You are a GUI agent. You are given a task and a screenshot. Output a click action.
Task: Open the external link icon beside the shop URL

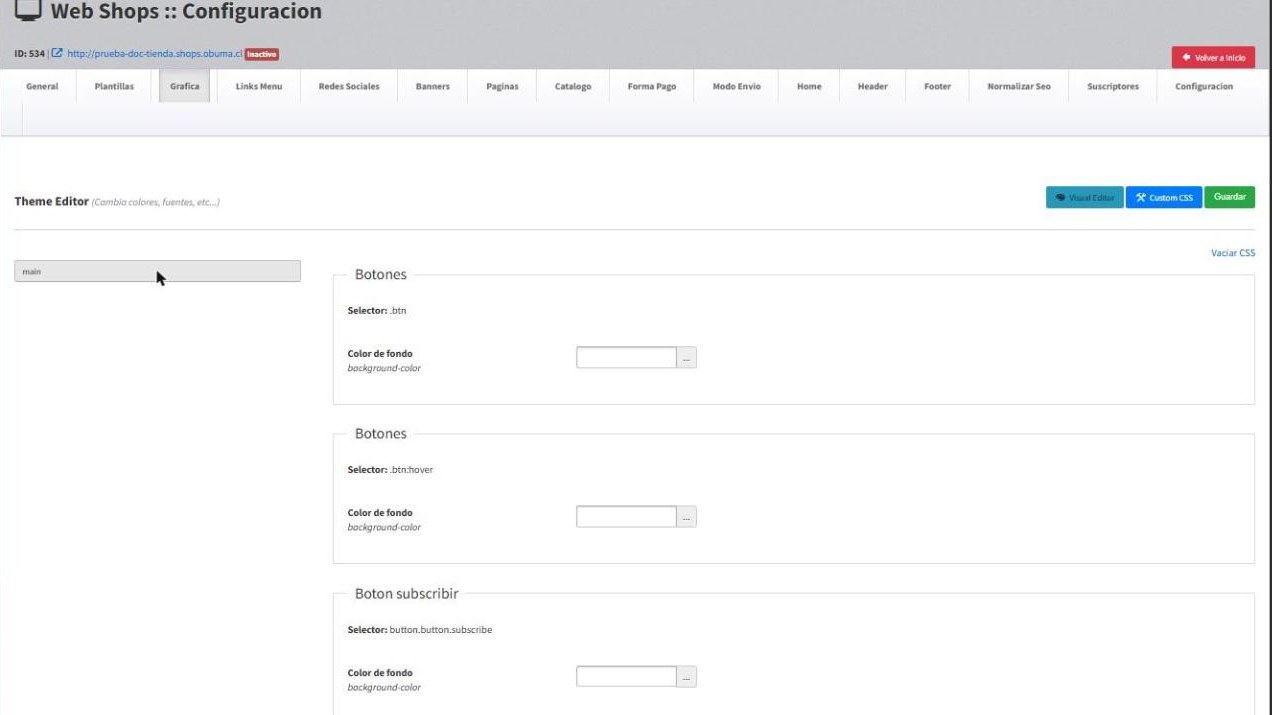(57, 54)
